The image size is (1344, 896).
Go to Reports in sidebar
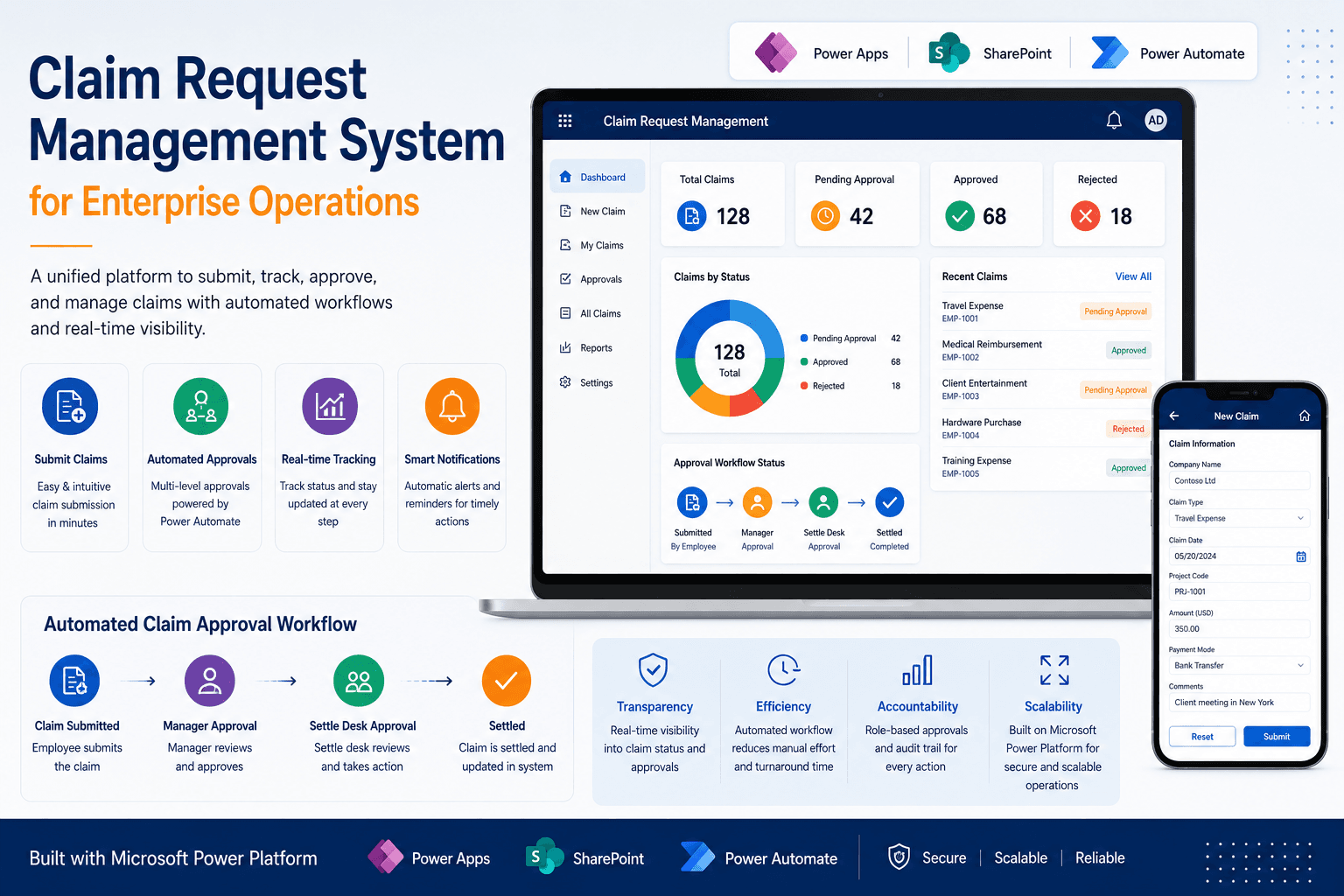pos(598,347)
